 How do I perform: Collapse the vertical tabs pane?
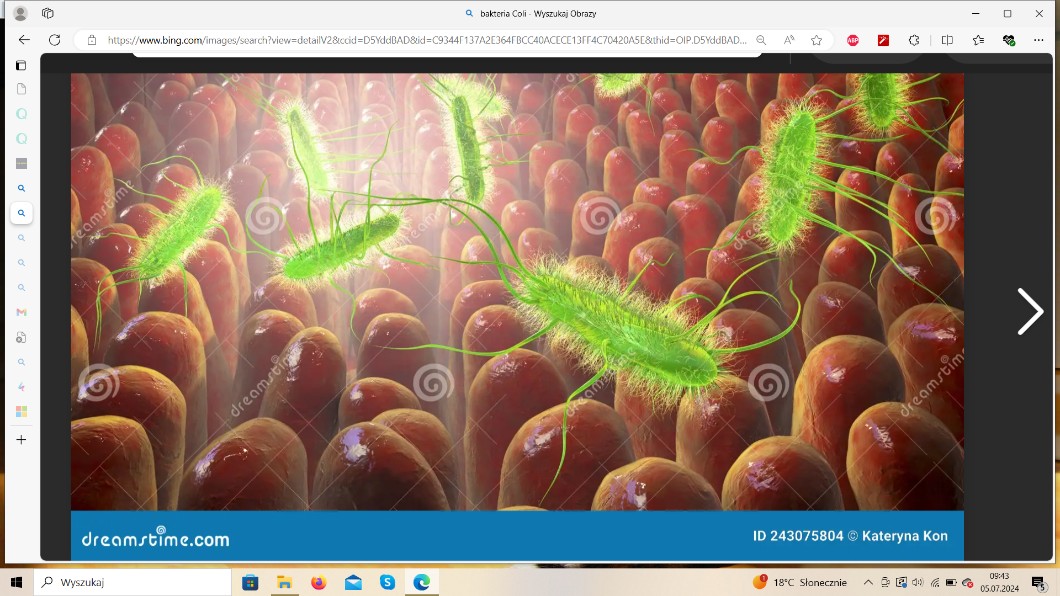pos(21,65)
